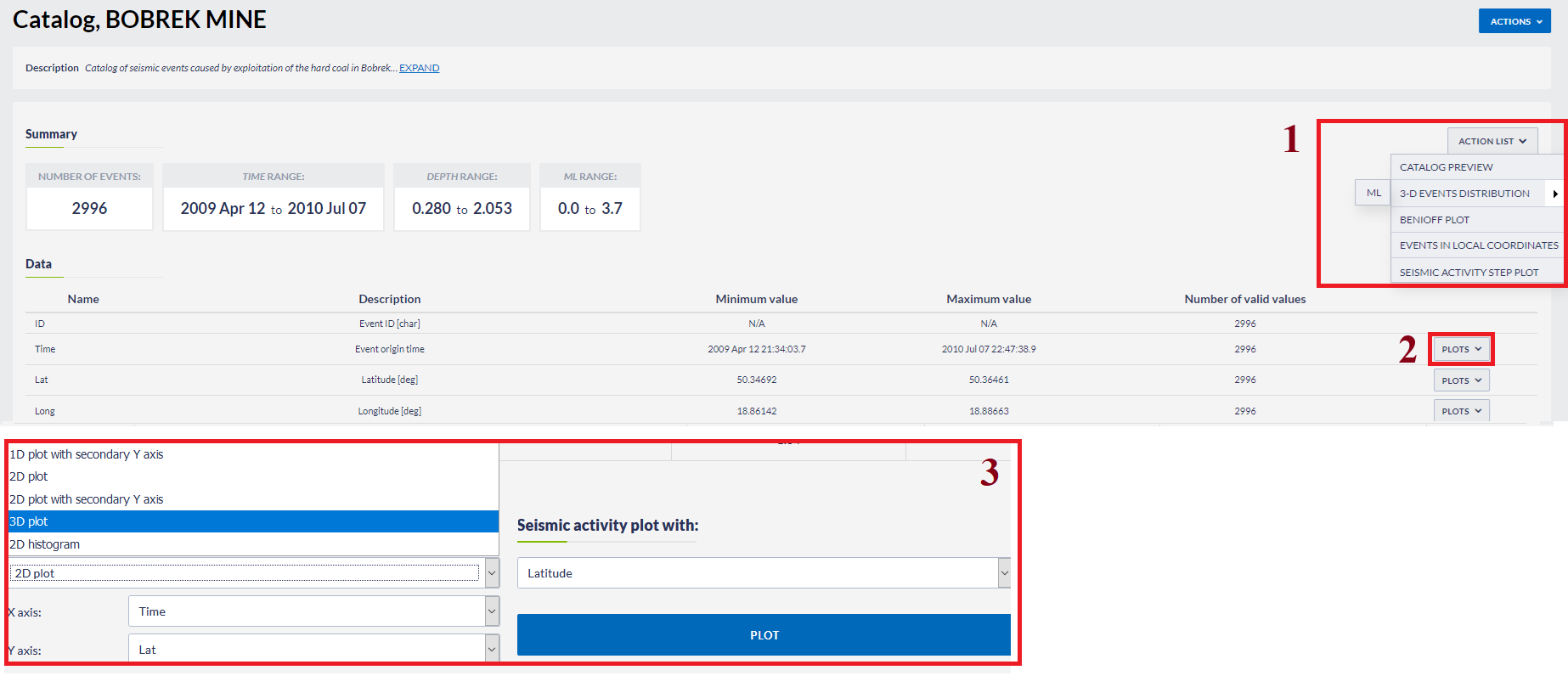
Task: Select BENIOFF PLOT from action list
Action: [x=1434, y=220]
